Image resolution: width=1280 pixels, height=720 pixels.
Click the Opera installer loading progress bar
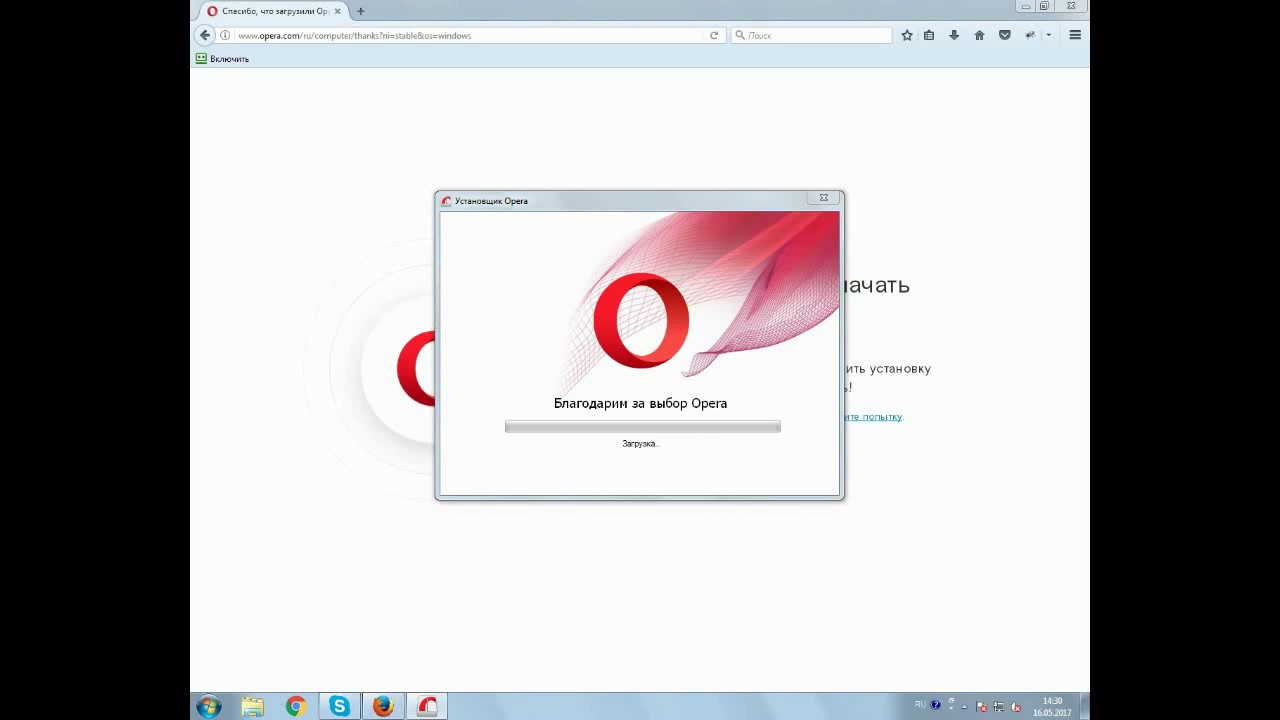tap(643, 426)
